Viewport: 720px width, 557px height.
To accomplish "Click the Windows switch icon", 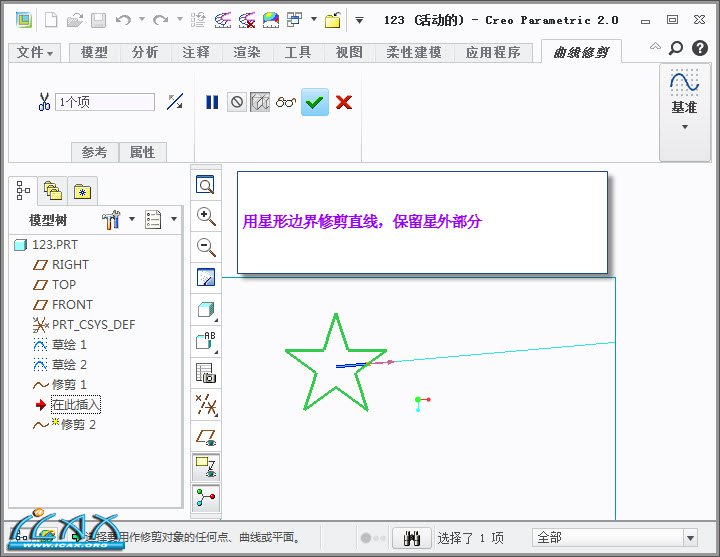I will click(294, 19).
